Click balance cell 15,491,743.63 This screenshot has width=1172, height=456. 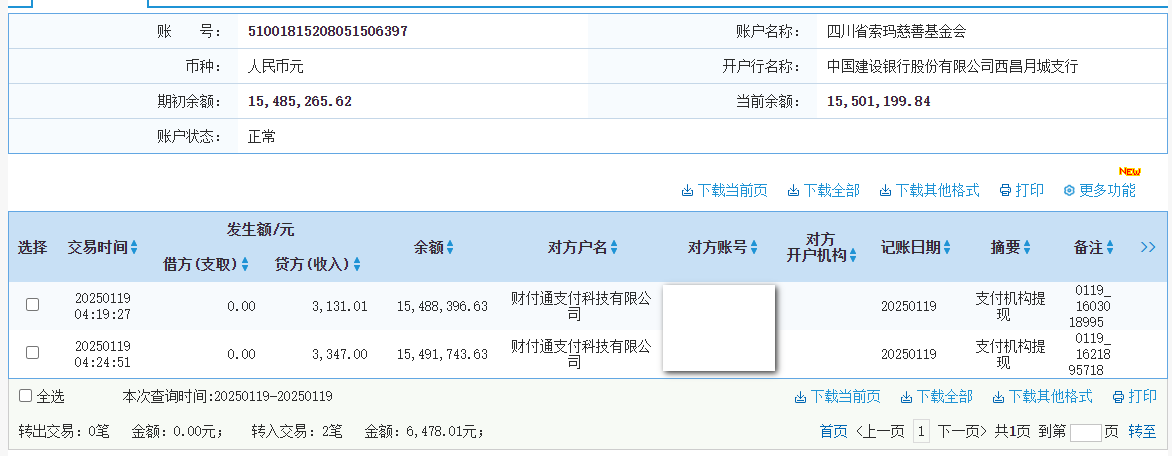(x=442, y=354)
